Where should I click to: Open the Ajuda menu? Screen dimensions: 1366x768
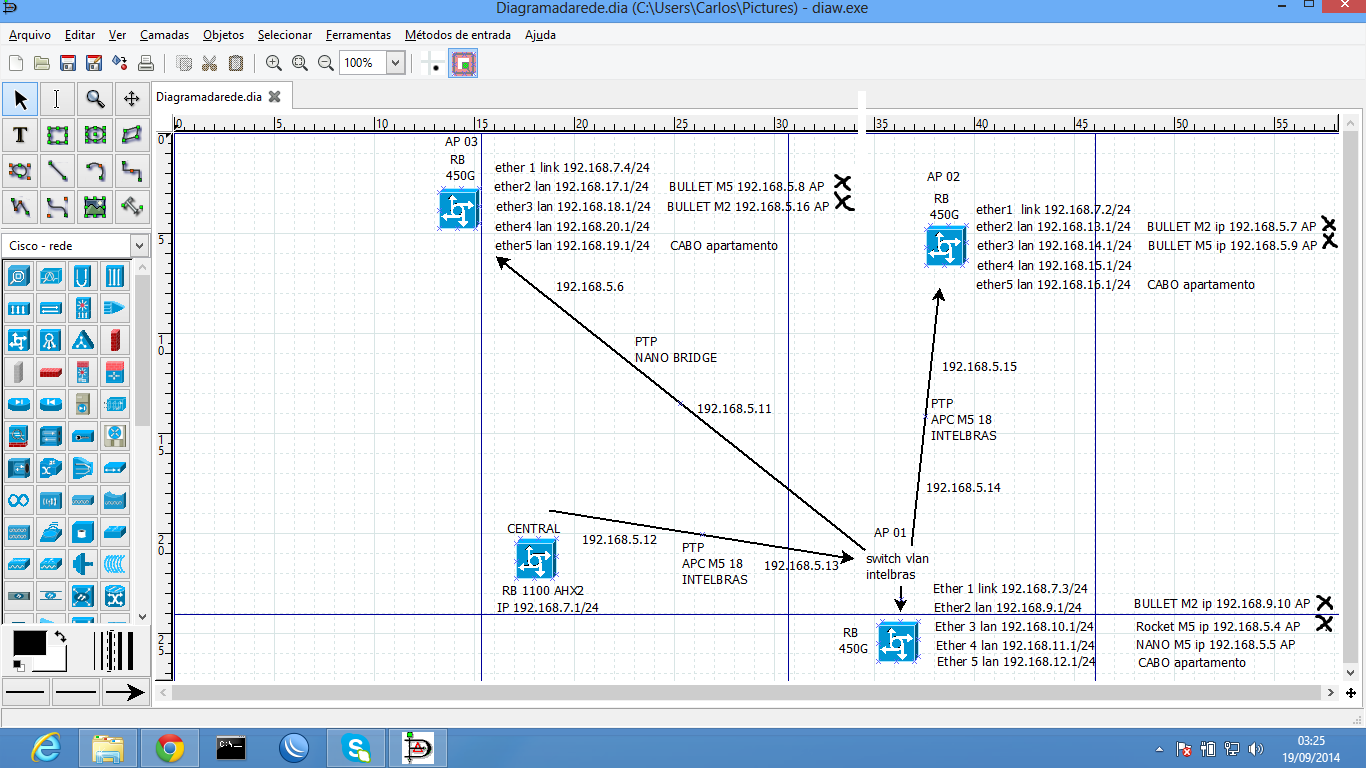(540, 35)
